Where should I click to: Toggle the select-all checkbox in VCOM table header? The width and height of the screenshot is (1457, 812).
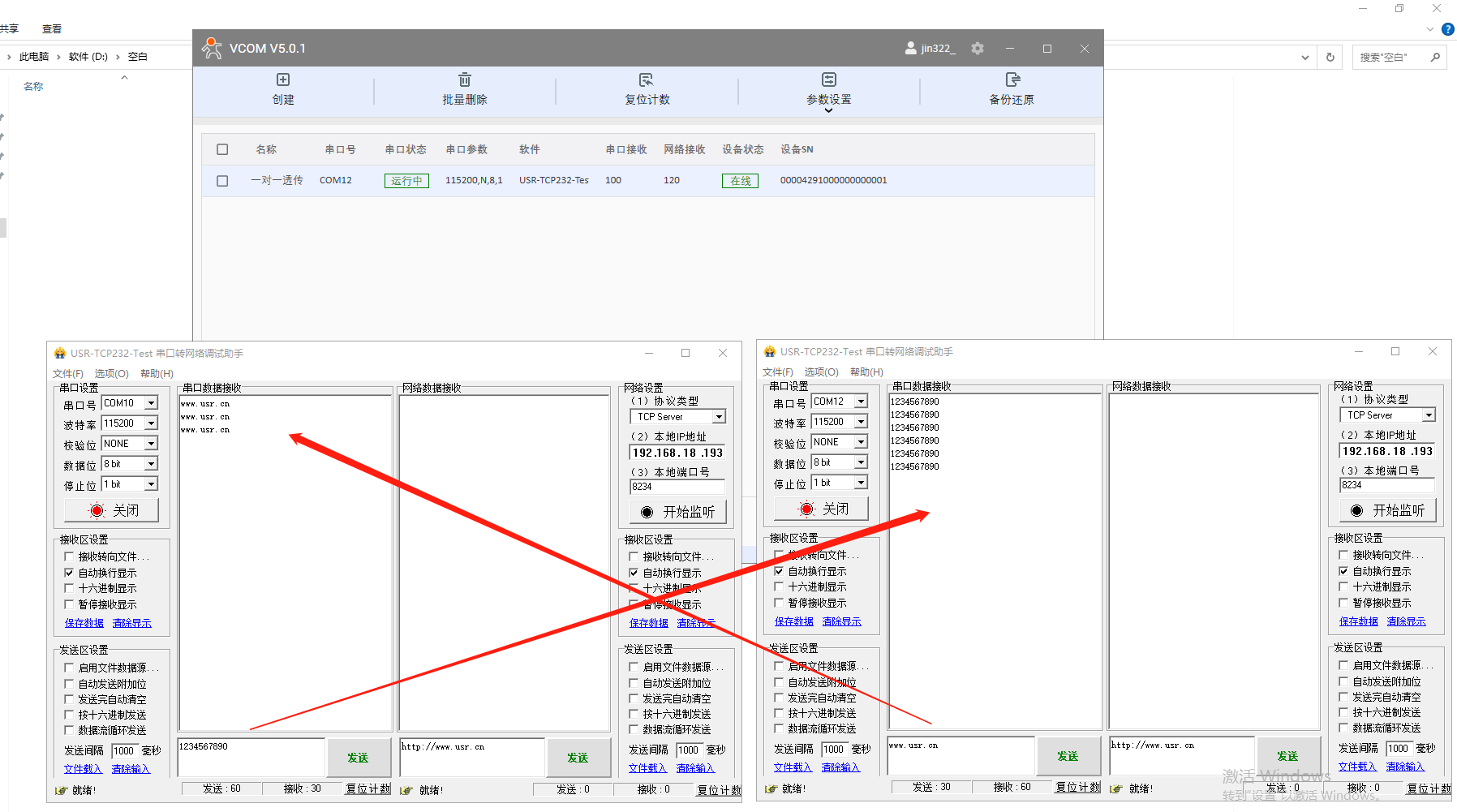222,149
